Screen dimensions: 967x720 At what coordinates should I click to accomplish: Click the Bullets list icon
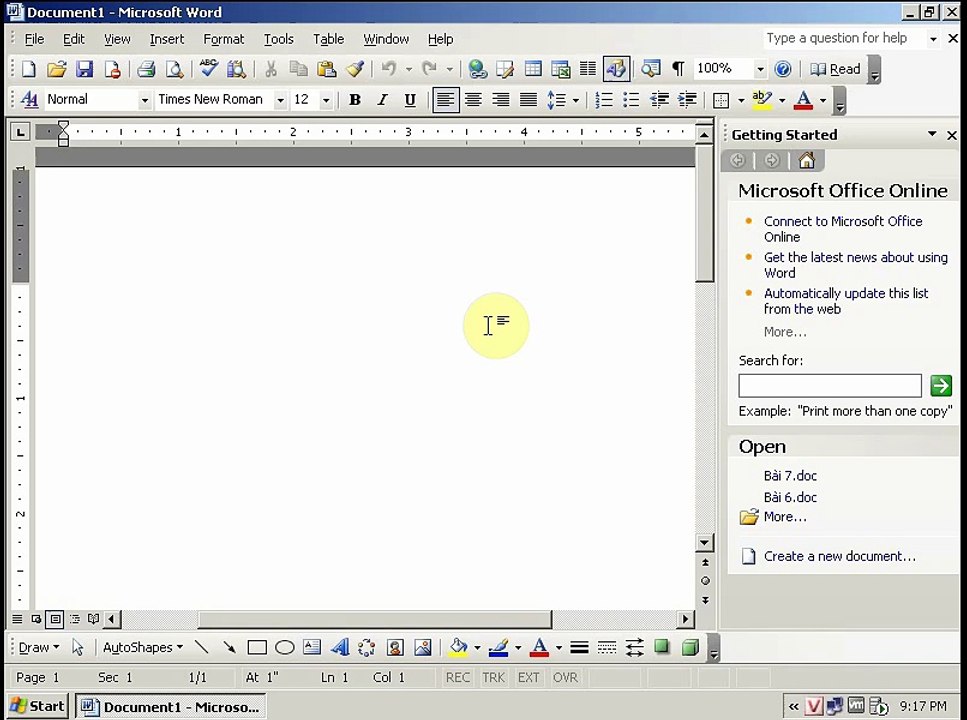[x=631, y=100]
